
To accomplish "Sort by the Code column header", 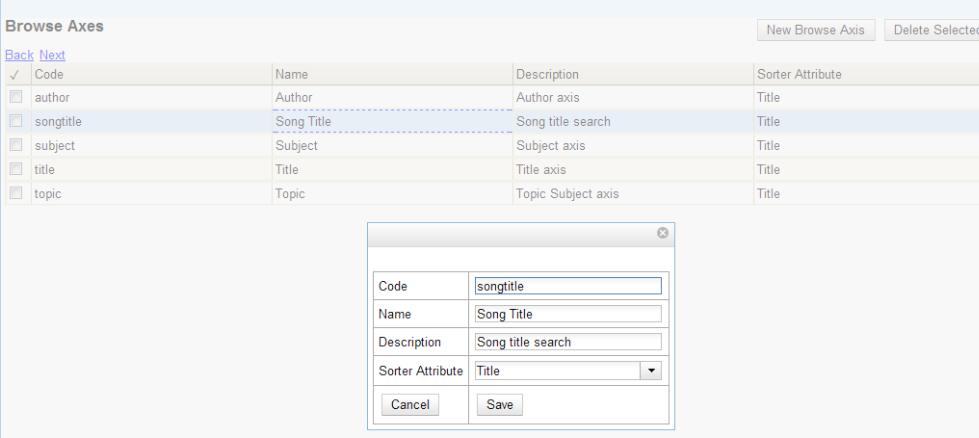I will click(x=150, y=74).
